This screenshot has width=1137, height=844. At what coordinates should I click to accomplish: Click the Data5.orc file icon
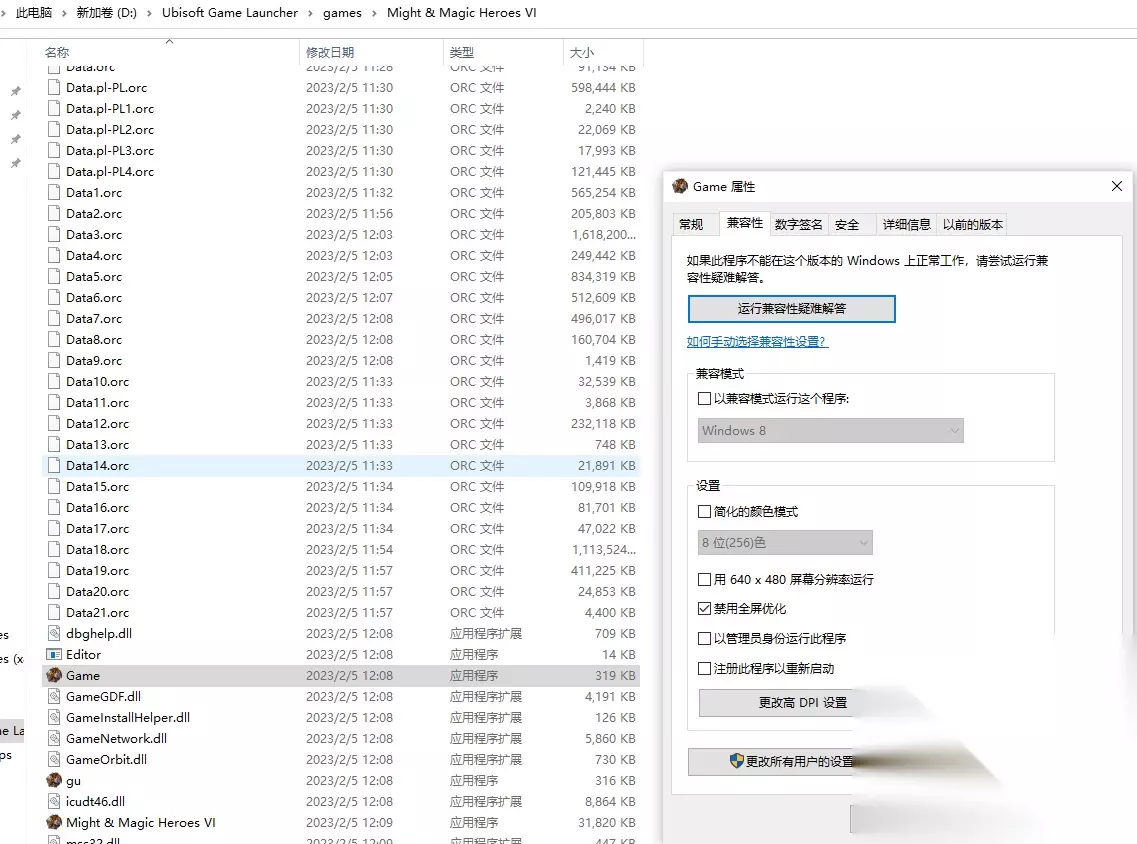point(54,276)
